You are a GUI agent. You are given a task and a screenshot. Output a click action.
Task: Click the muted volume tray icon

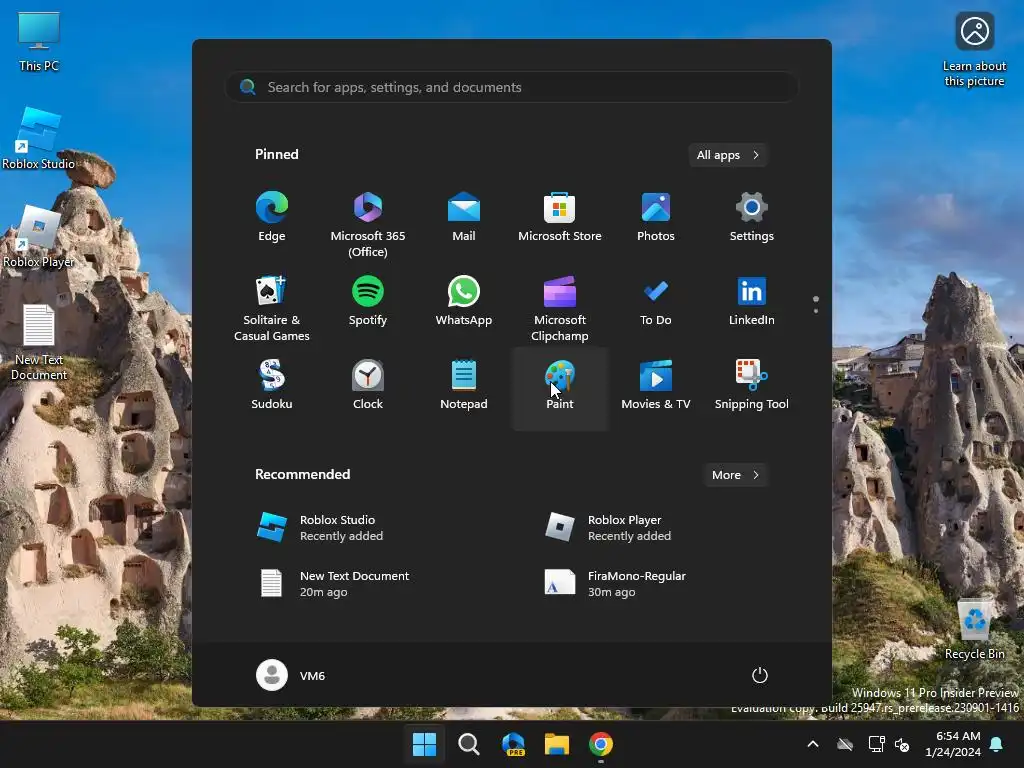point(902,744)
